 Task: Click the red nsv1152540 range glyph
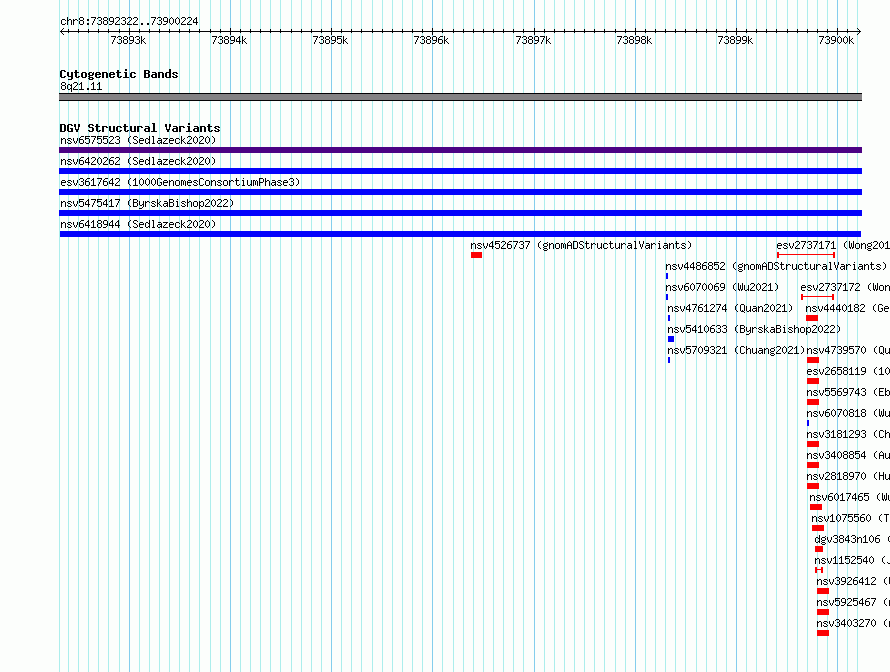pyautogui.click(x=818, y=570)
